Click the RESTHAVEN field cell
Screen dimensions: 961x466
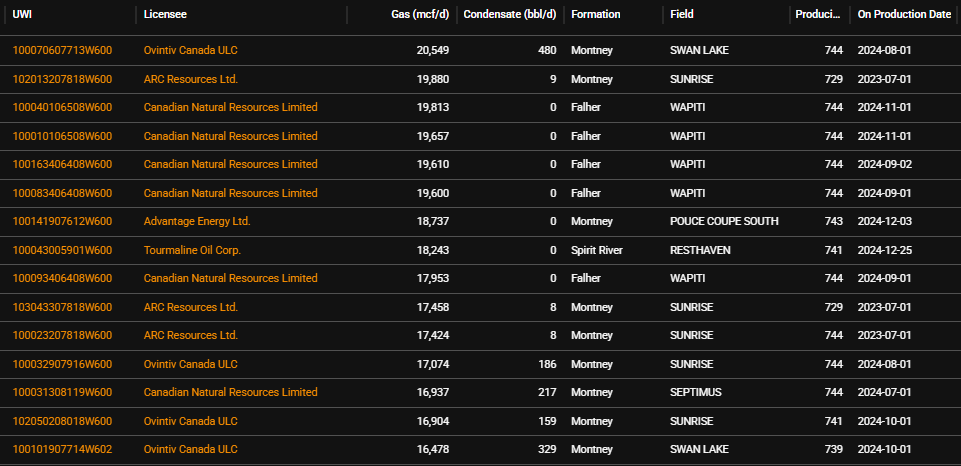pos(701,250)
